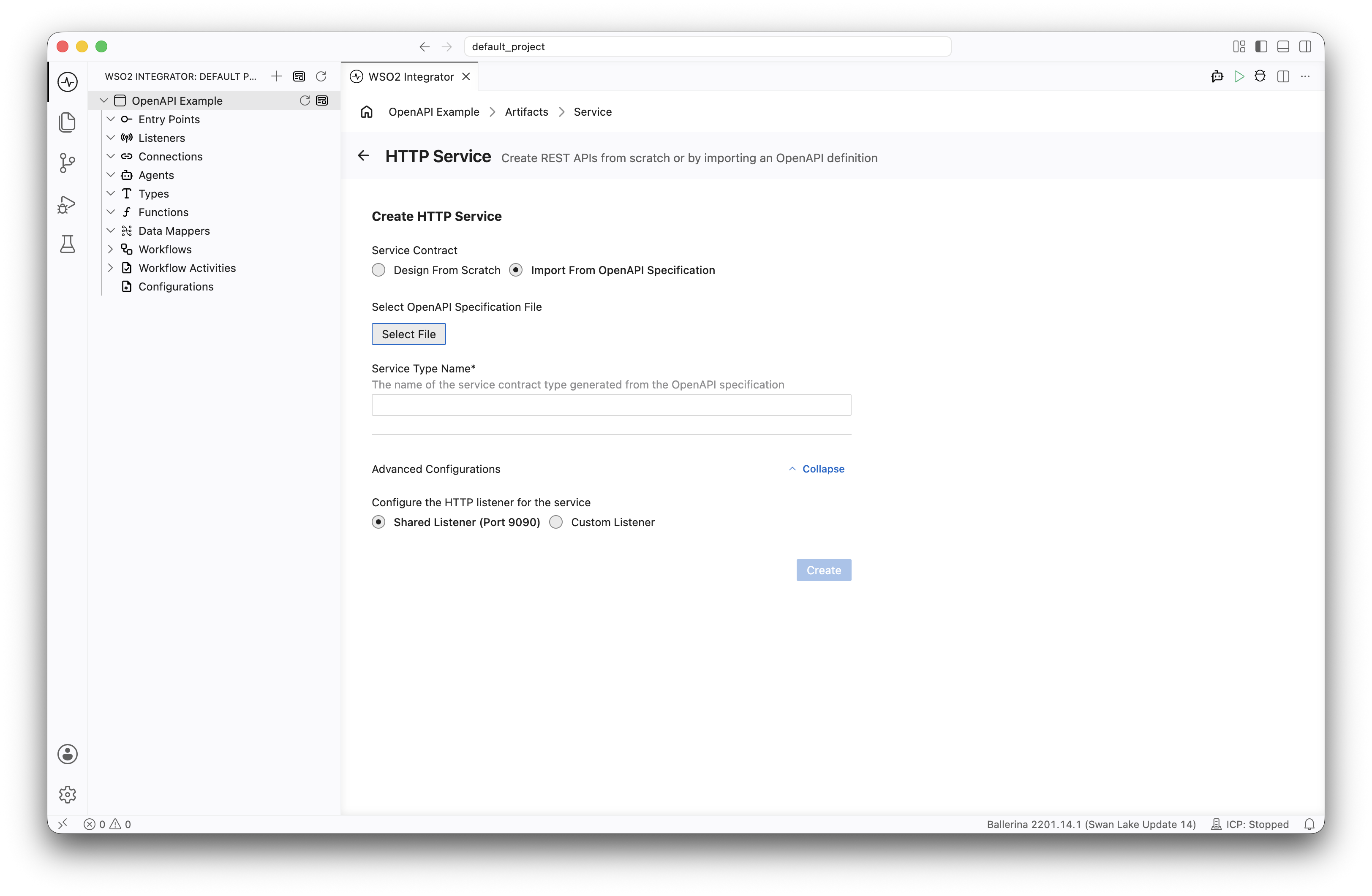Collapse the OpenAPI Example tree node
Image resolution: width=1372 pixels, height=896 pixels.
[104, 100]
